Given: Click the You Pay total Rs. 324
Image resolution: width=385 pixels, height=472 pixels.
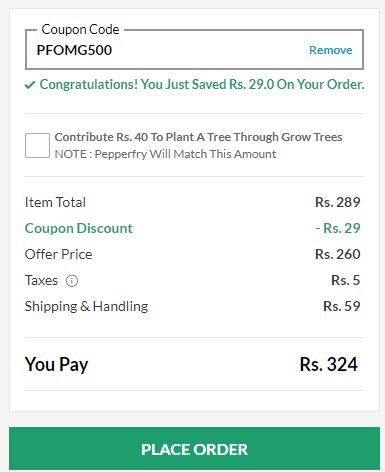Looking at the screenshot, I should pyautogui.click(x=328, y=364).
